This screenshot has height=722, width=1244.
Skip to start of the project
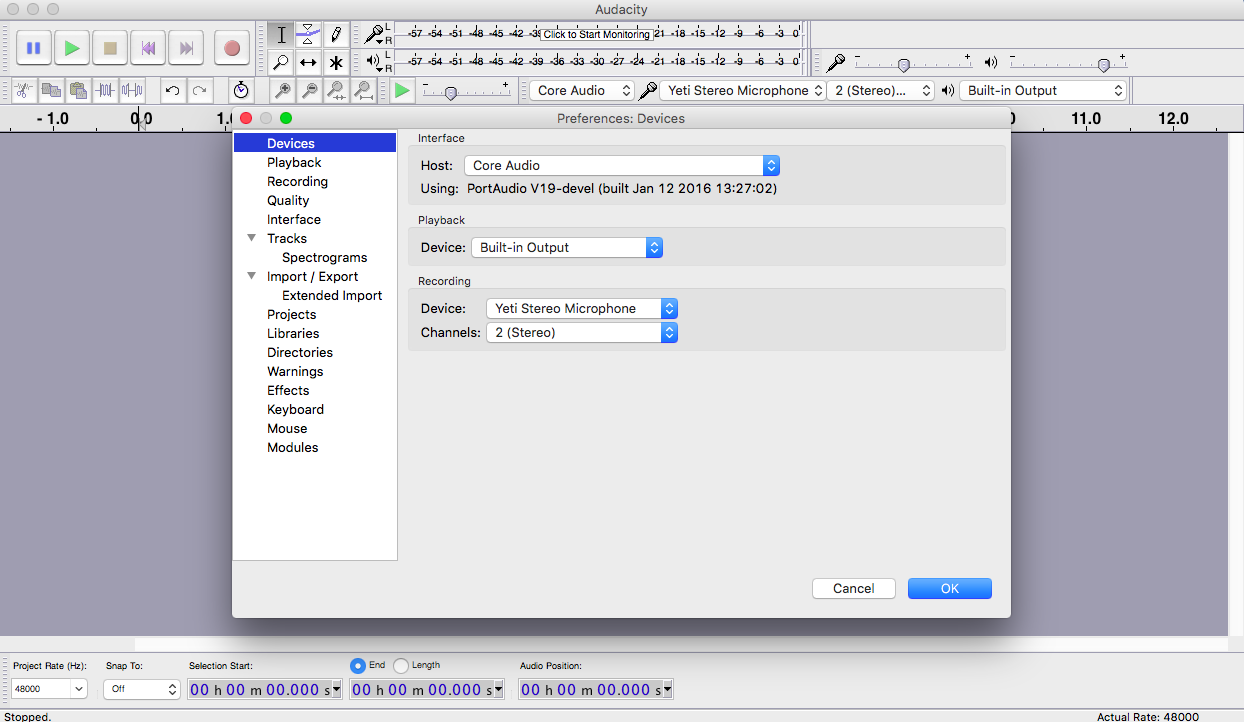click(x=148, y=47)
